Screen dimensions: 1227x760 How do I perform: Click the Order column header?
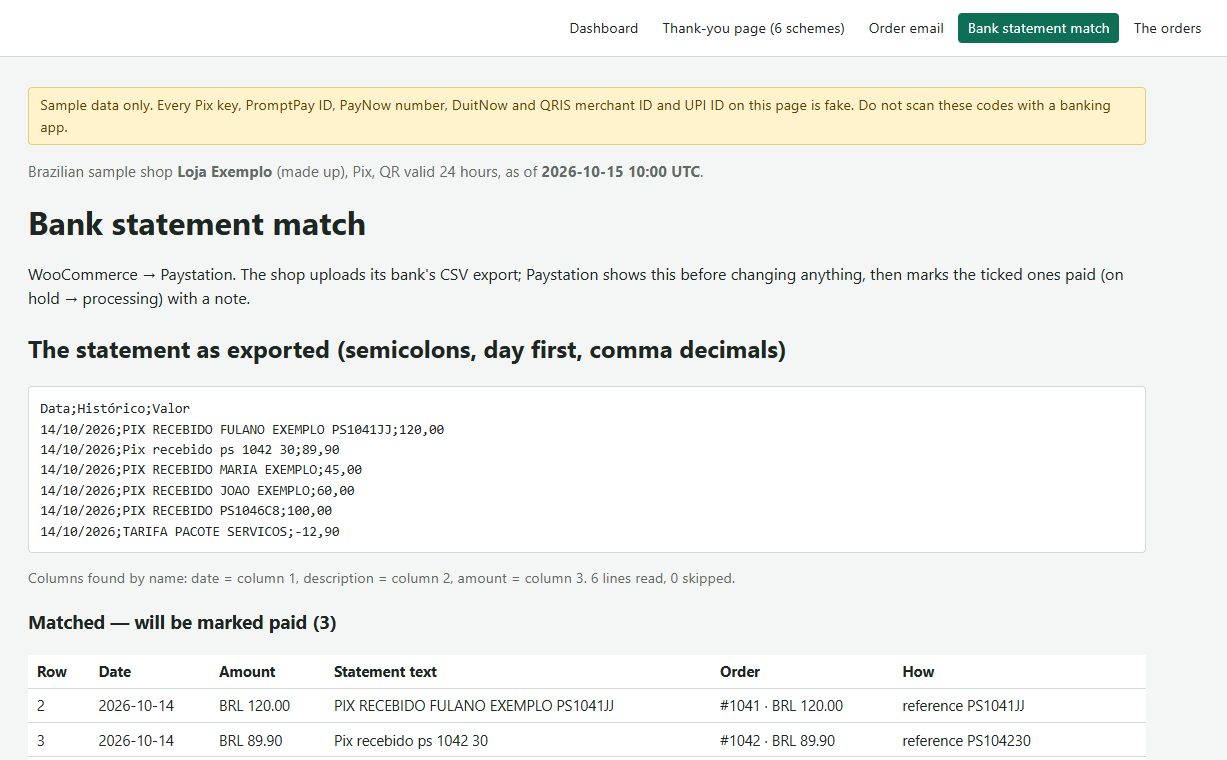[x=740, y=672]
